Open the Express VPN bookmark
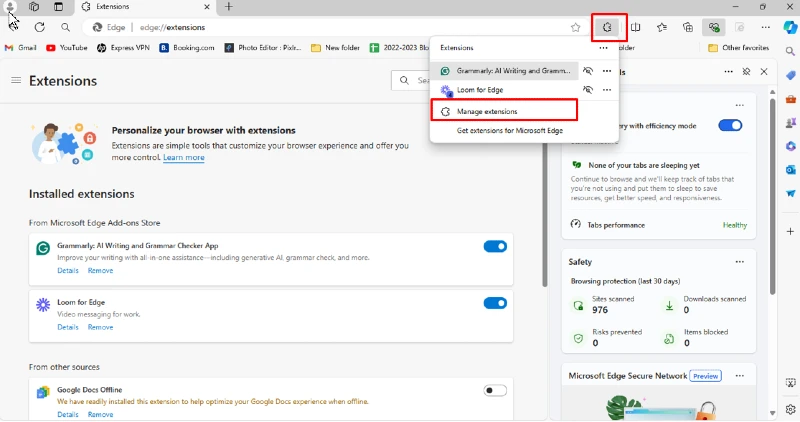800x422 pixels. 123,47
